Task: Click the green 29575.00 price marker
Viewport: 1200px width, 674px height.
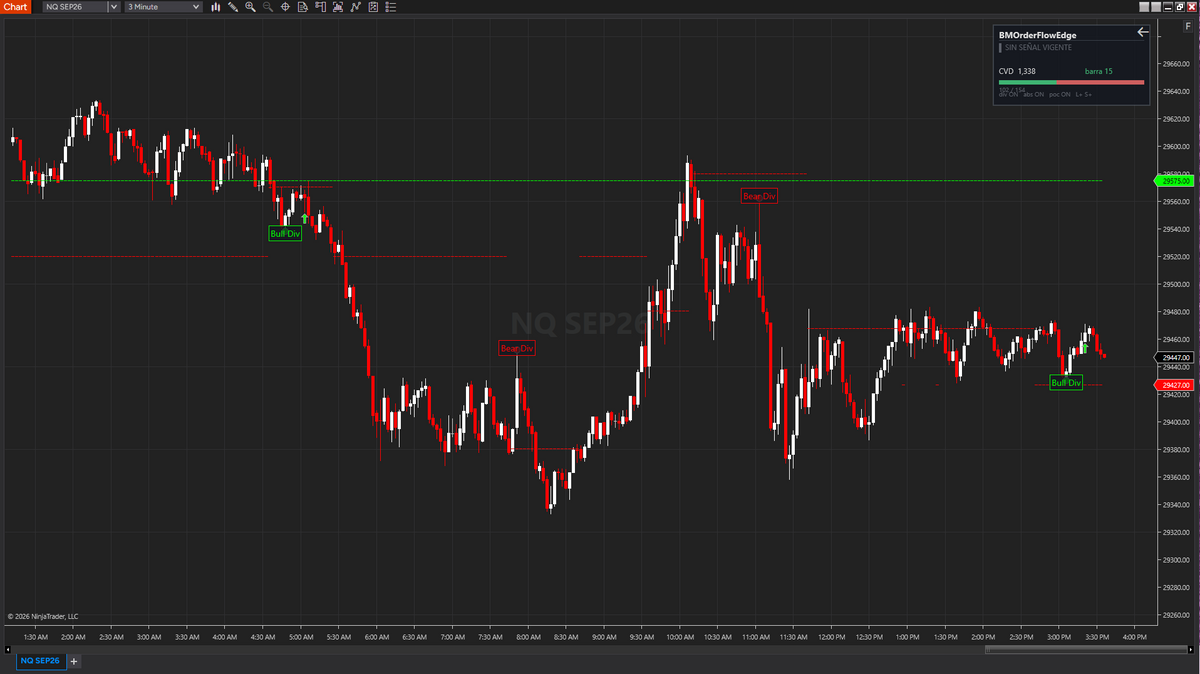Action: [x=1173, y=181]
